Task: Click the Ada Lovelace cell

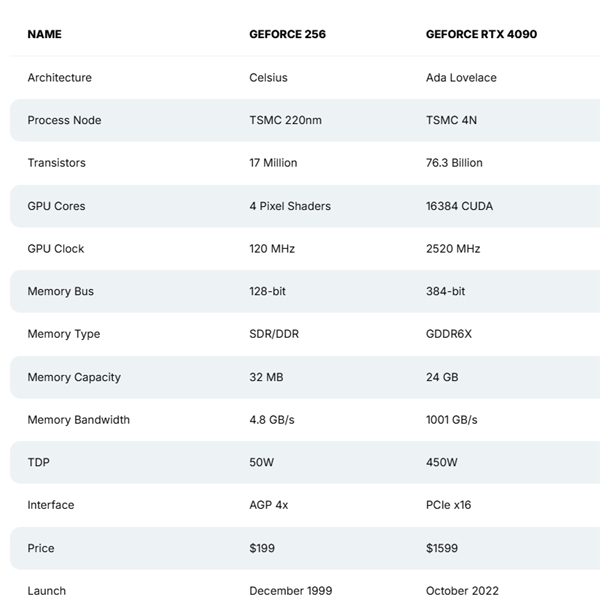Action: pos(461,78)
